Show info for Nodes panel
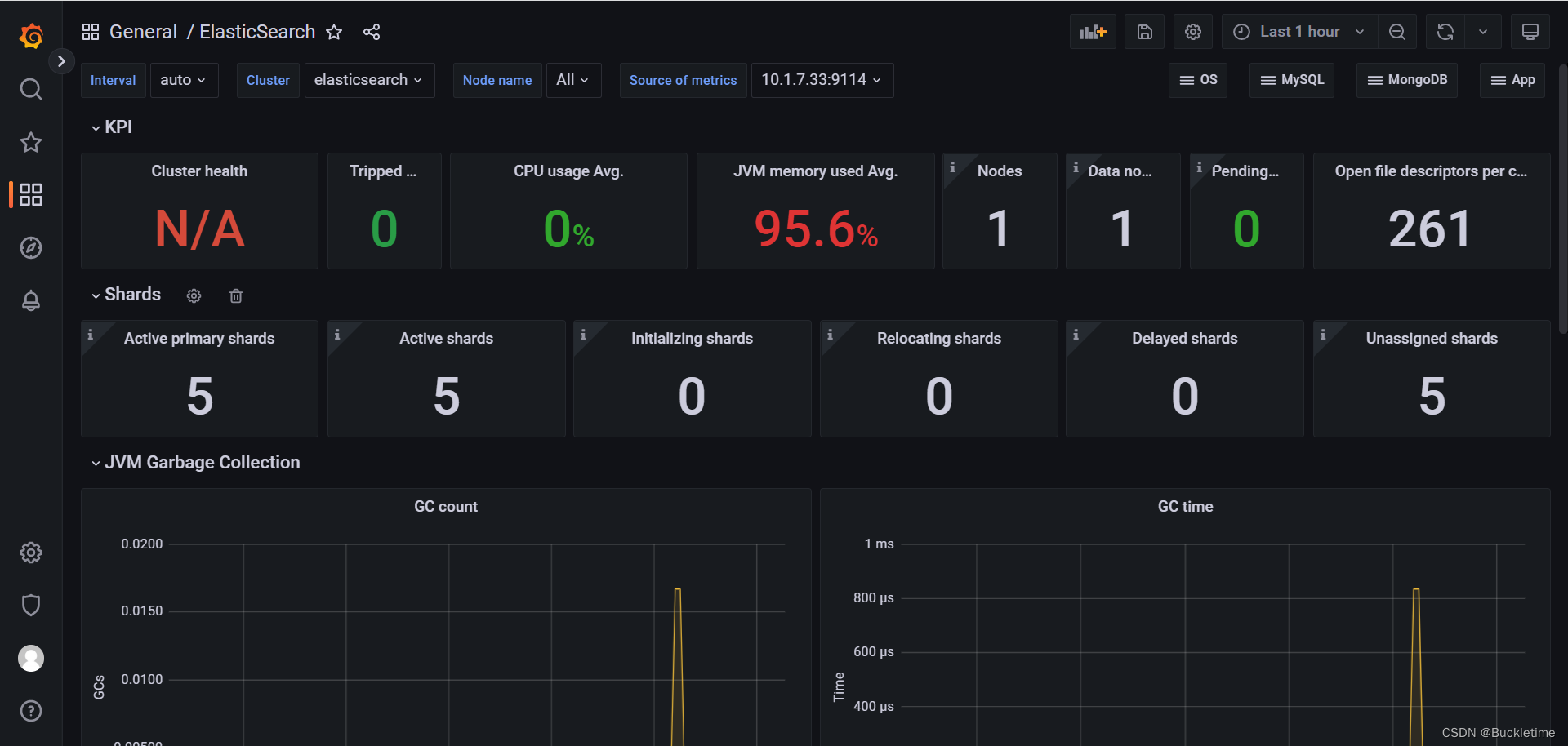The width and height of the screenshot is (1568, 746). coord(952,167)
